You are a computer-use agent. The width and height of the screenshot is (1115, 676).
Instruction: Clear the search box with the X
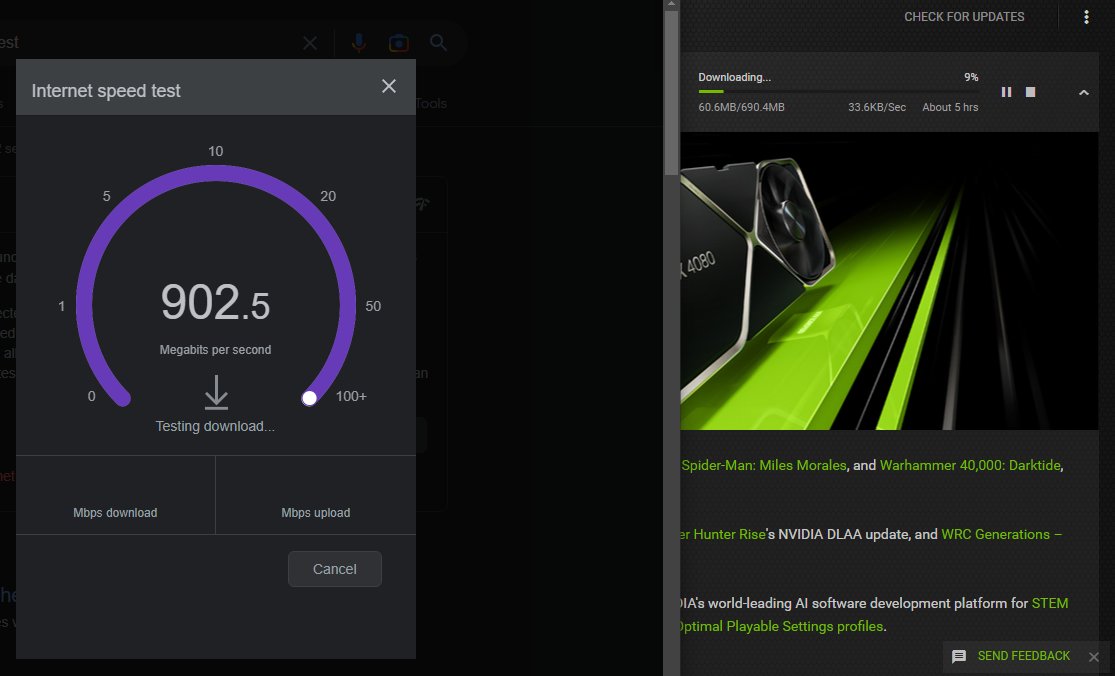[x=310, y=43]
